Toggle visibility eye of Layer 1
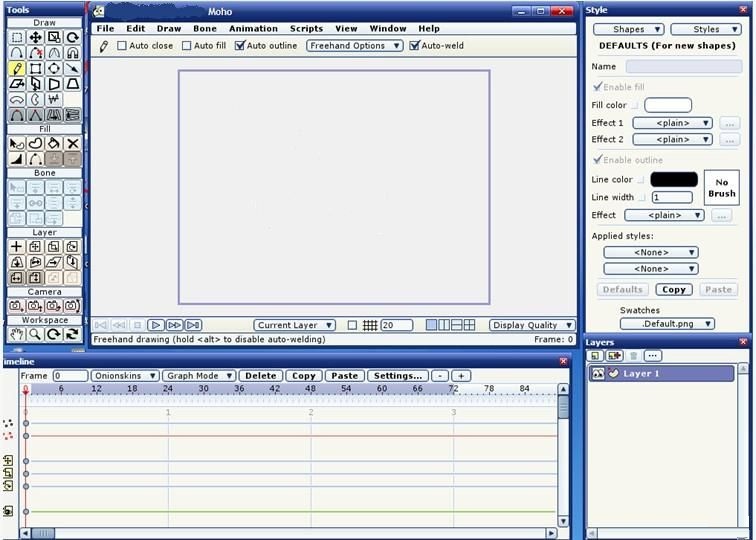The width and height of the screenshot is (756, 540). coord(598,373)
